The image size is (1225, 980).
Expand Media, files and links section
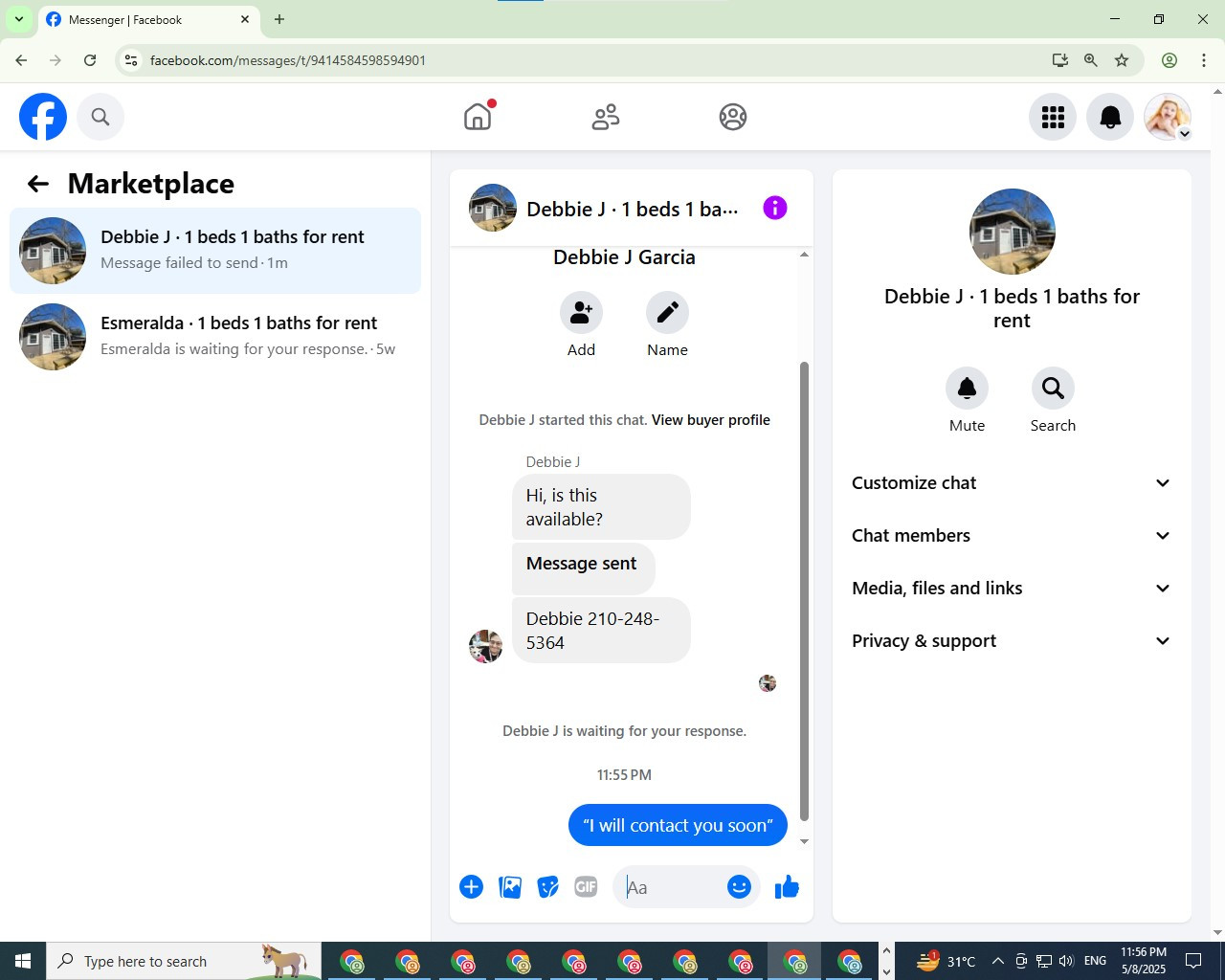pyautogui.click(x=1012, y=589)
